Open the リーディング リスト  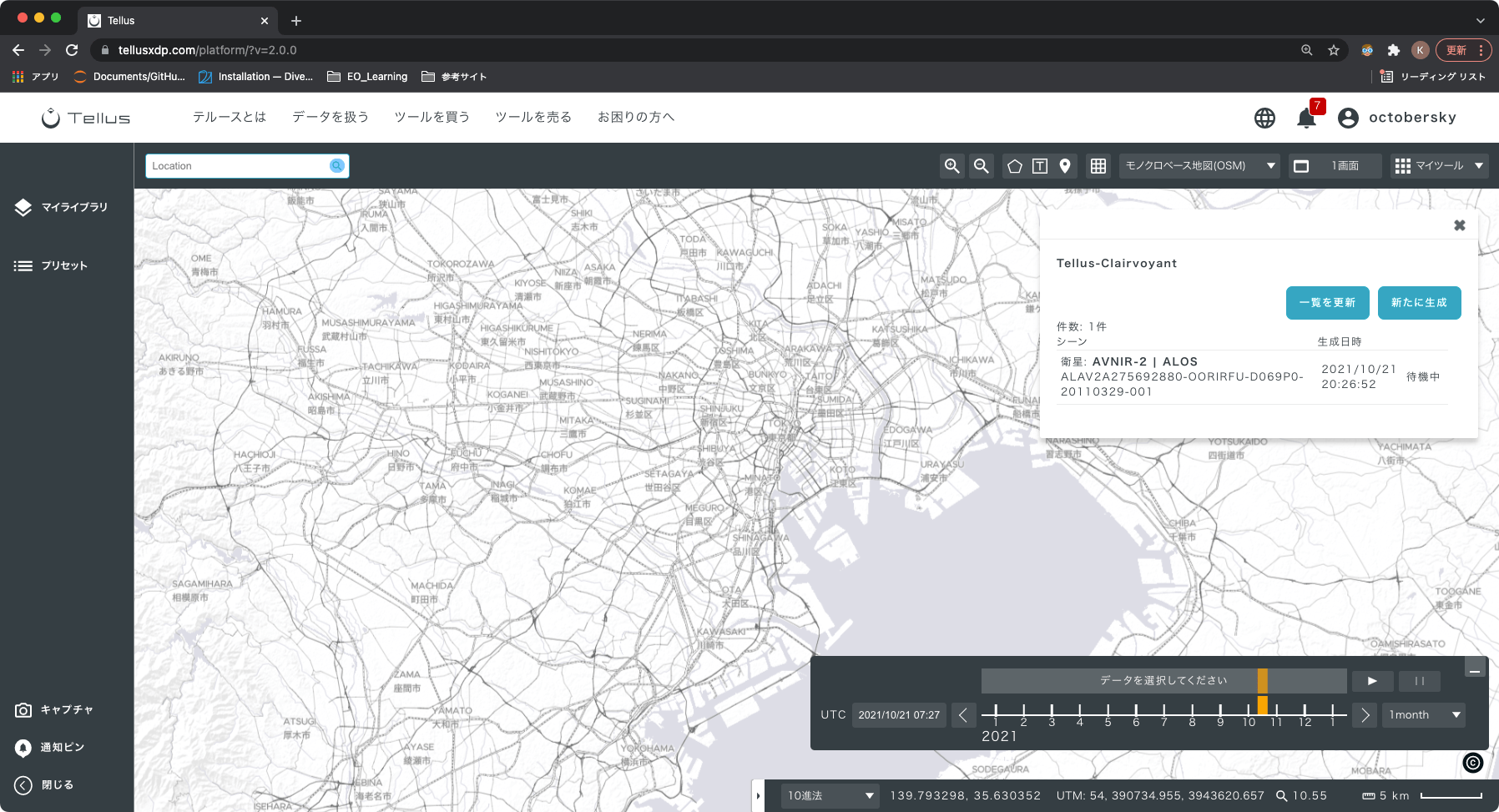coord(1432,77)
